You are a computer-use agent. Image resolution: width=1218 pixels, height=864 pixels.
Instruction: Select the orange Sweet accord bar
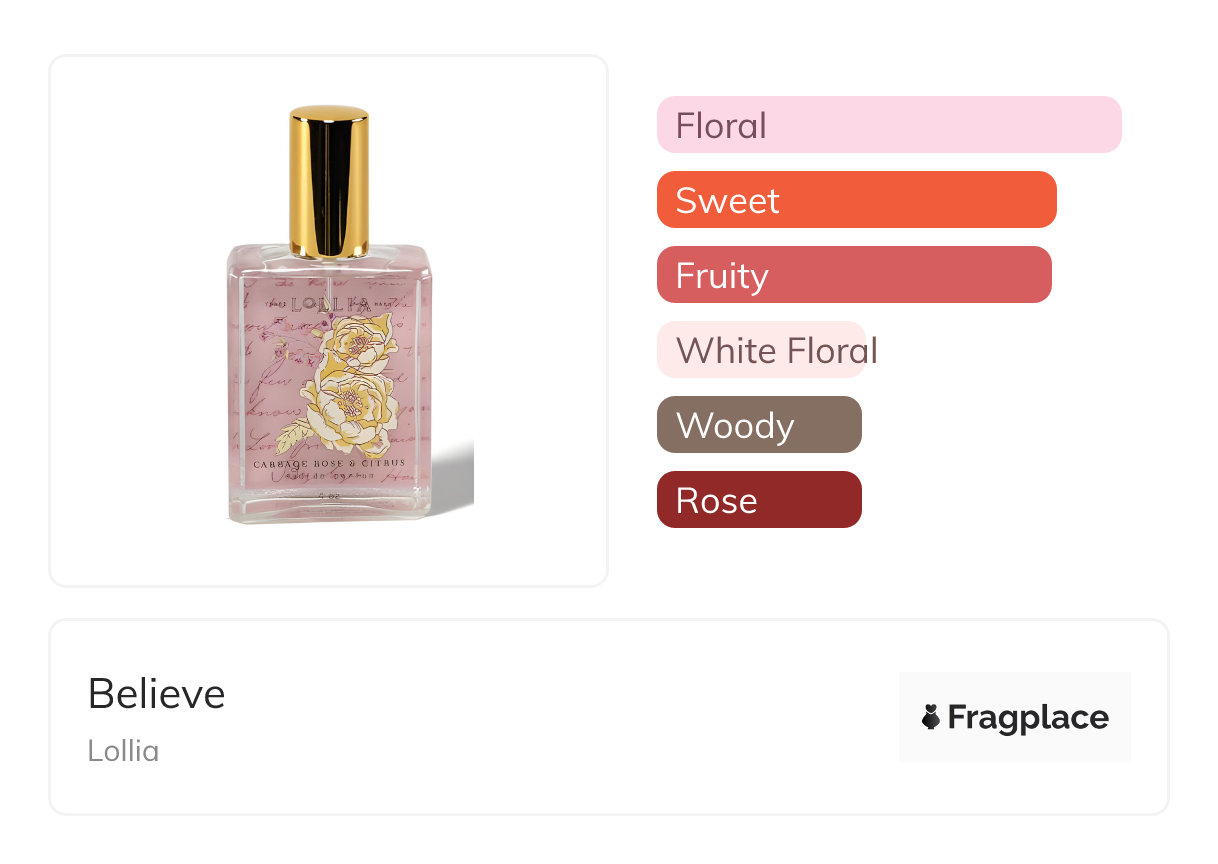[856, 200]
